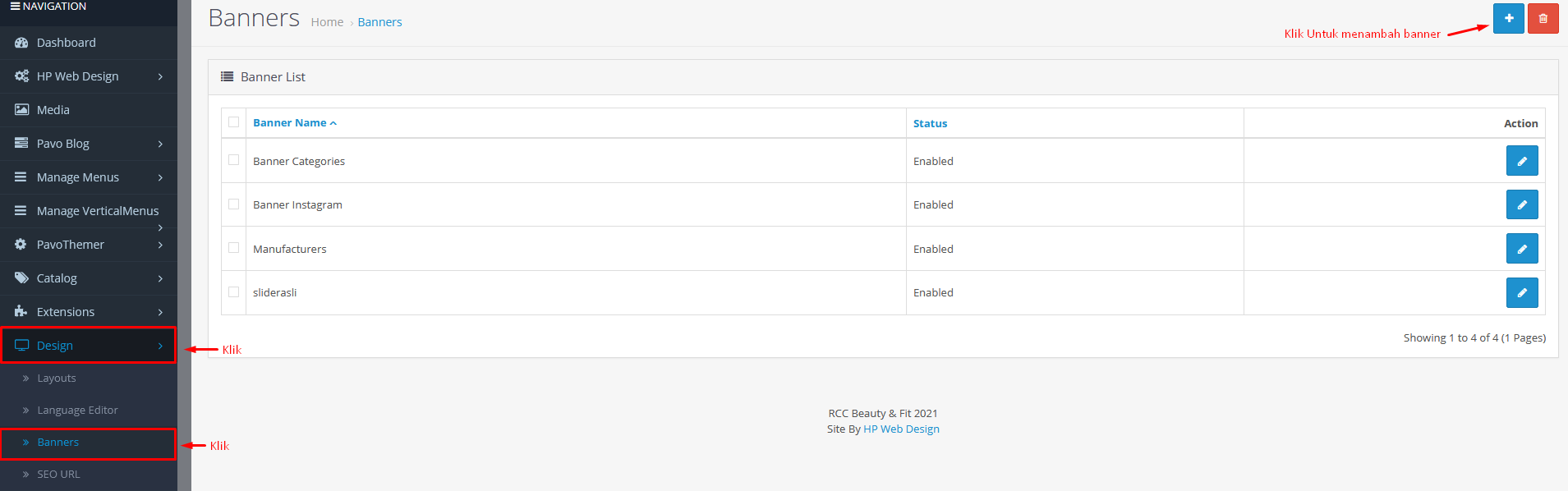Edit the Banner Categories row with pencil icon
Screen dimensions: 1568x491
click(x=1521, y=161)
